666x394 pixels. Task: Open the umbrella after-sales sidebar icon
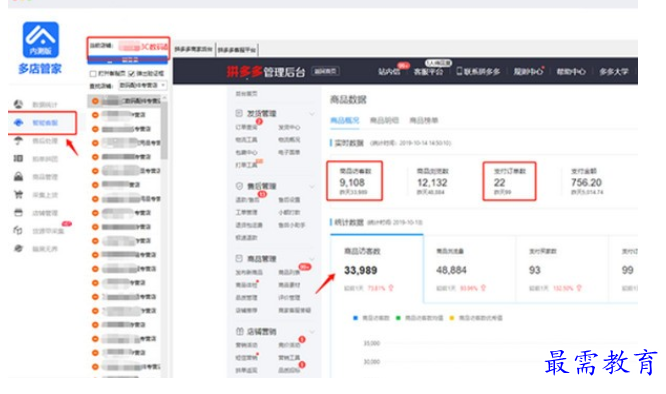tap(18, 141)
